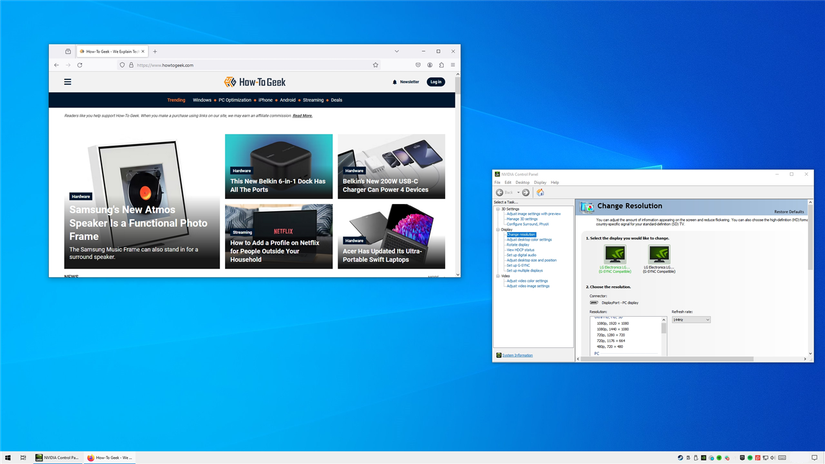Open the Display menu in NVIDIA Control Panel
Viewport: 825px width, 464px height.
540,183
